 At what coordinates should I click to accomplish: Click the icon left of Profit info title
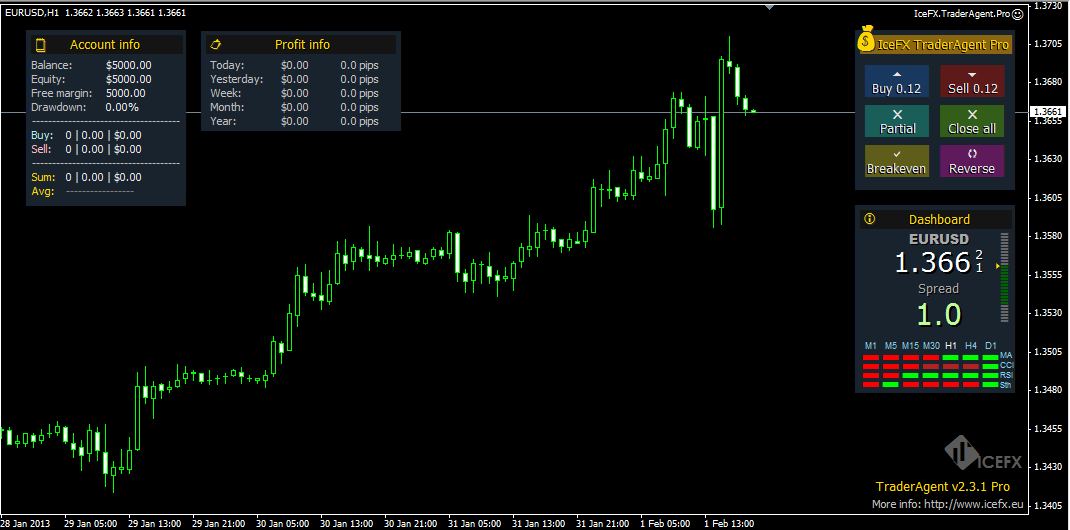coord(216,44)
